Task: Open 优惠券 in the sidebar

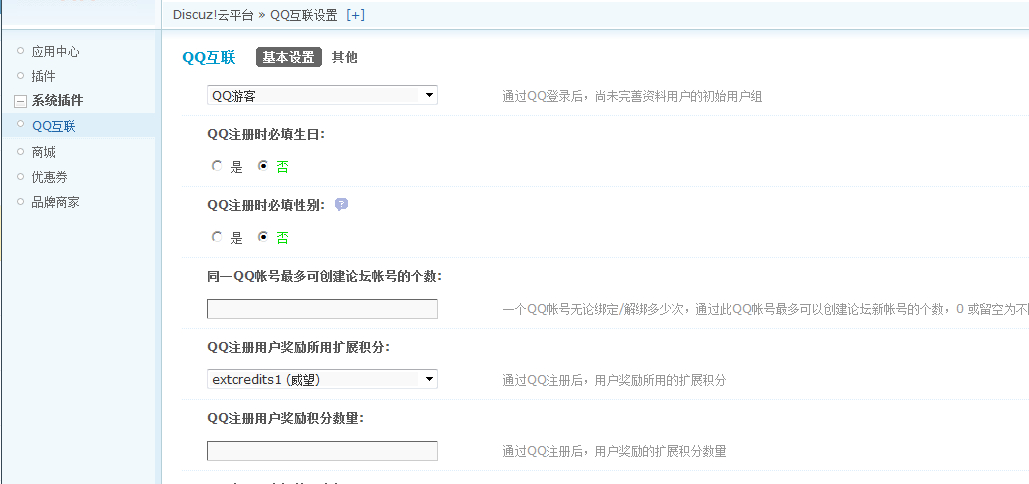Action: click(49, 177)
